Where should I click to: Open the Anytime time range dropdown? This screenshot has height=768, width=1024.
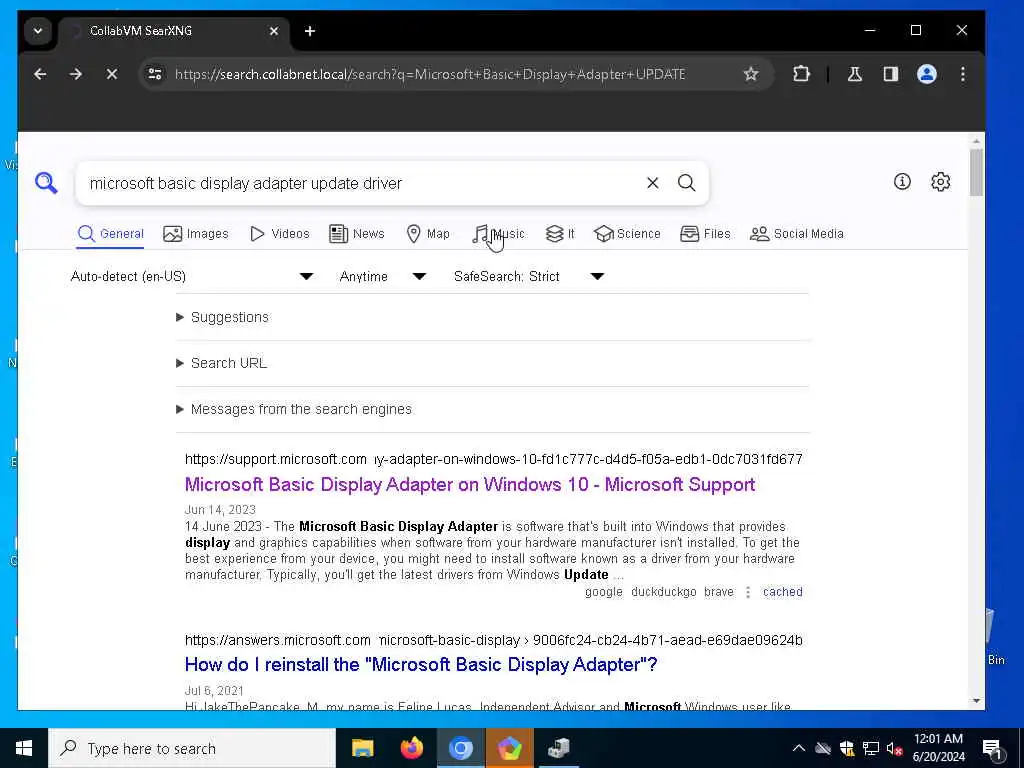(x=383, y=276)
